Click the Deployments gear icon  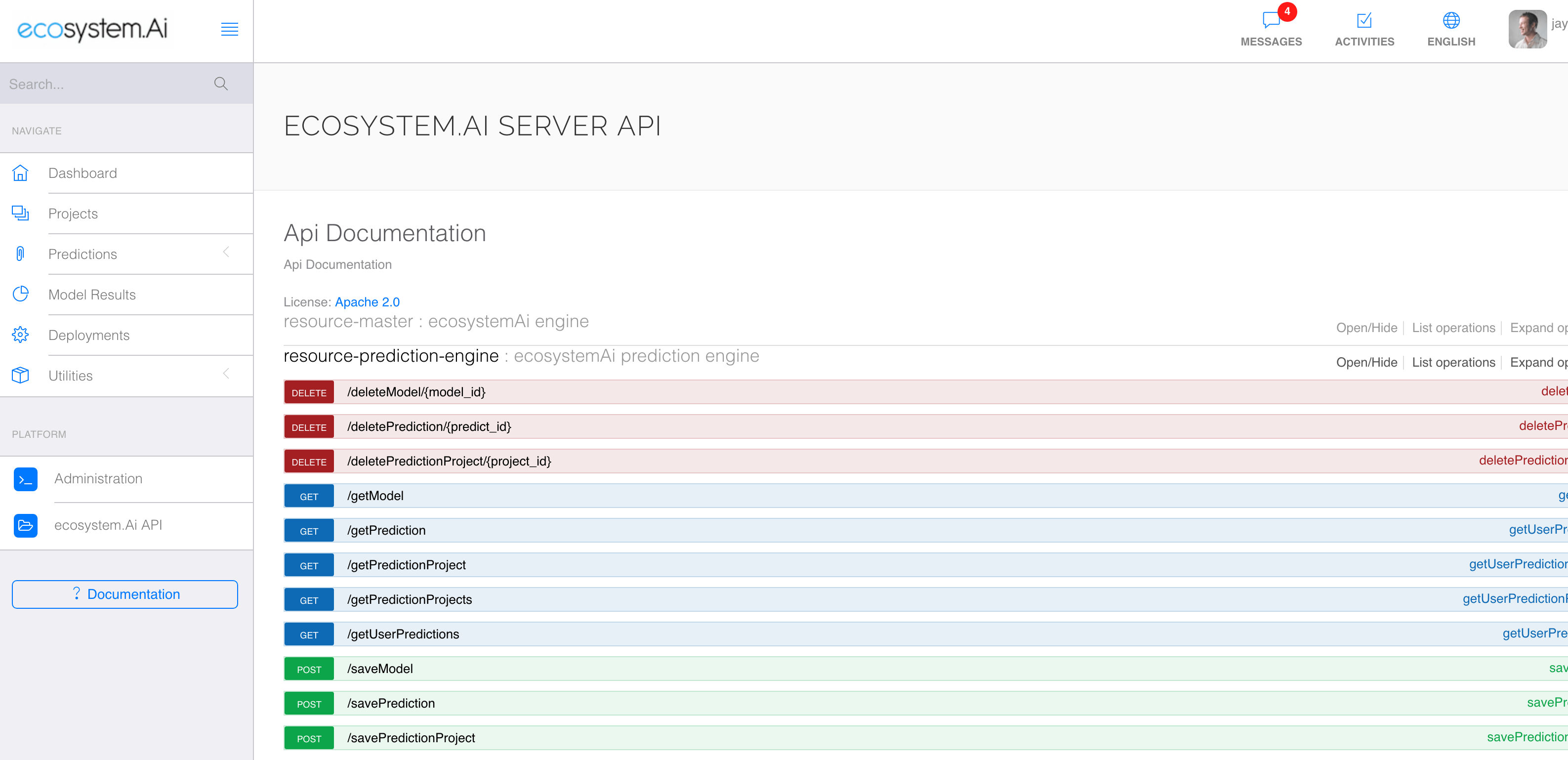pos(20,335)
